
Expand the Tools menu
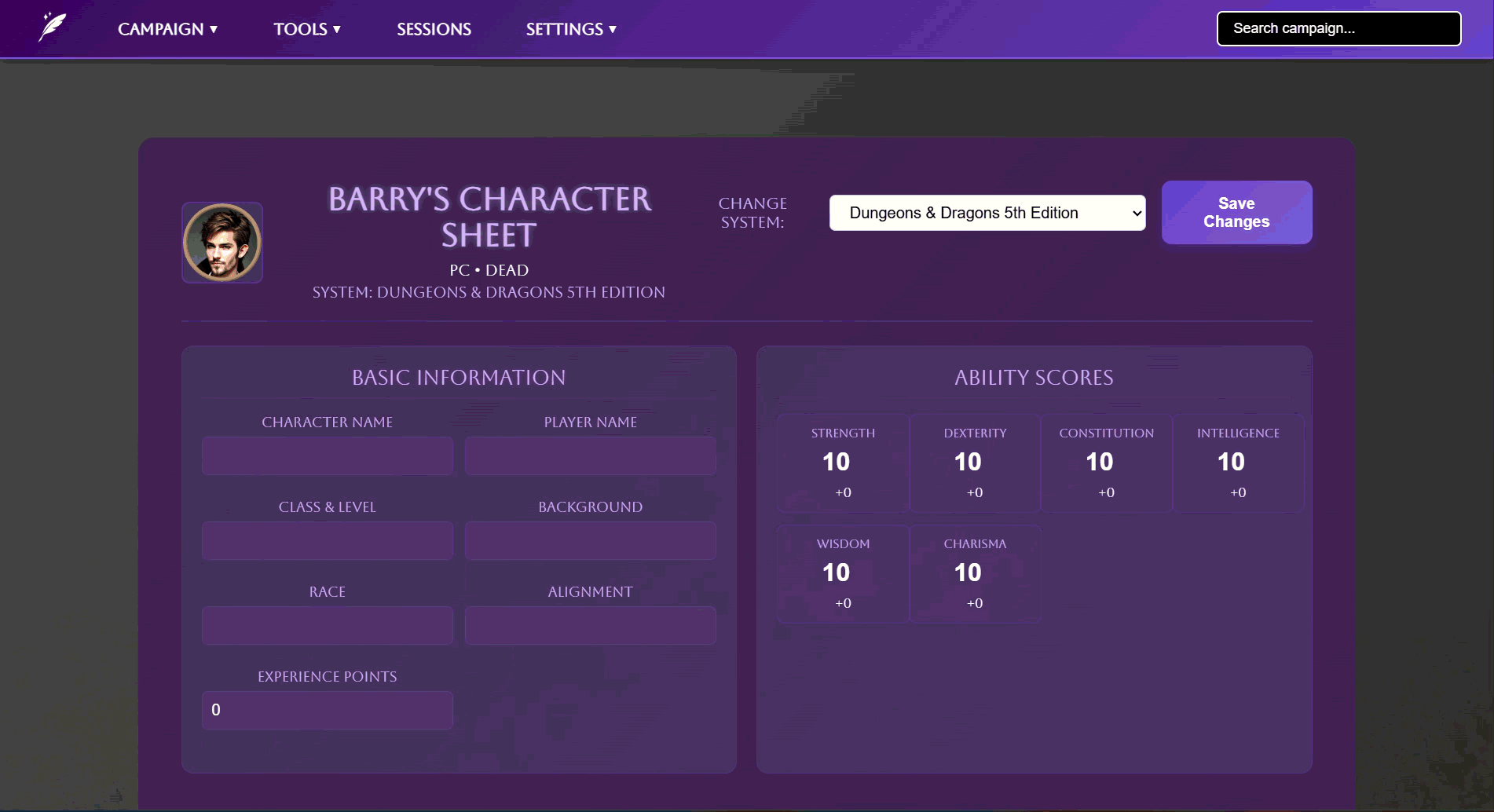click(x=306, y=29)
